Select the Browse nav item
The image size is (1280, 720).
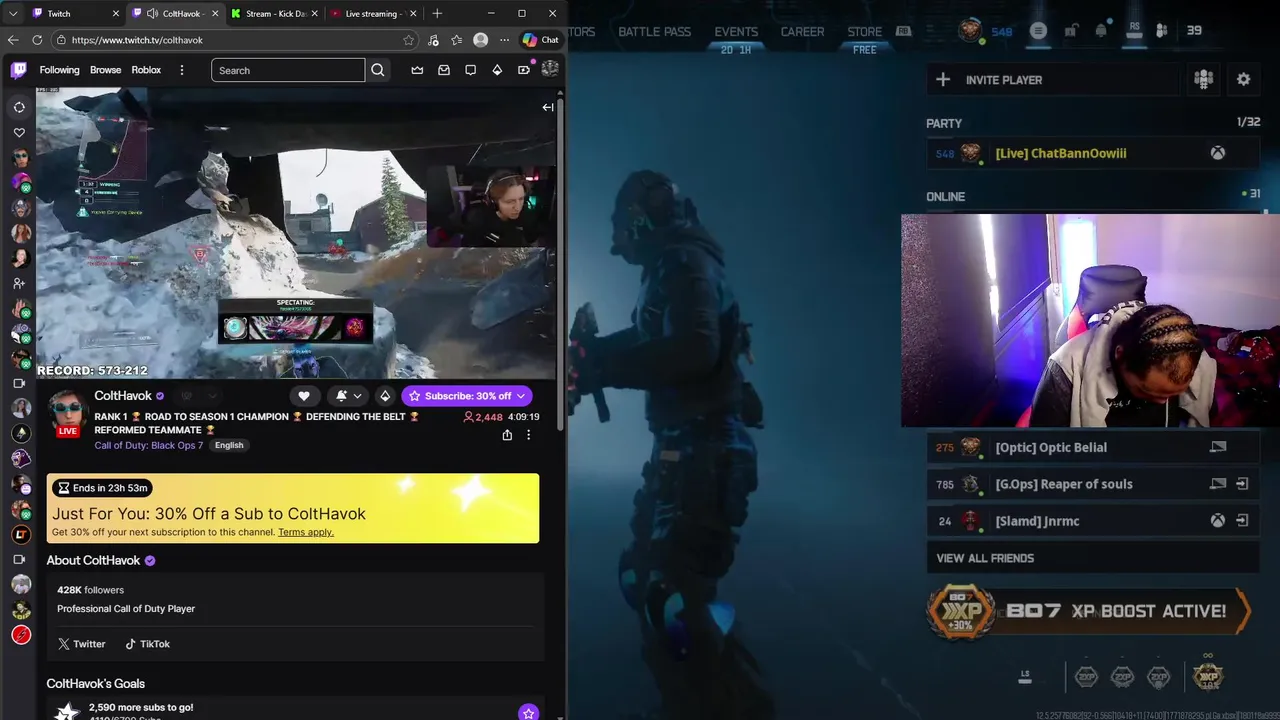[x=105, y=70]
